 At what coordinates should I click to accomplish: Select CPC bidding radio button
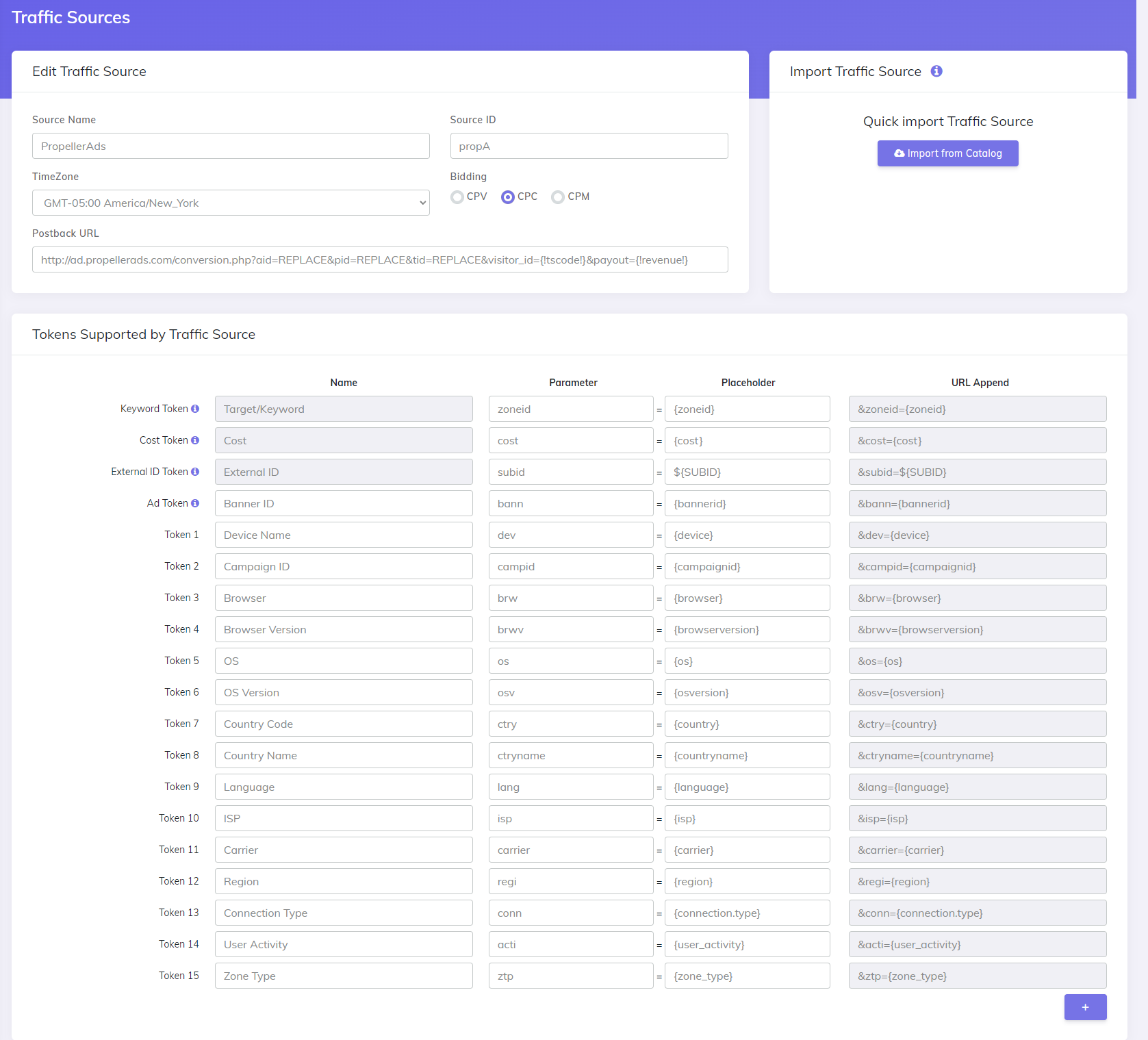508,197
